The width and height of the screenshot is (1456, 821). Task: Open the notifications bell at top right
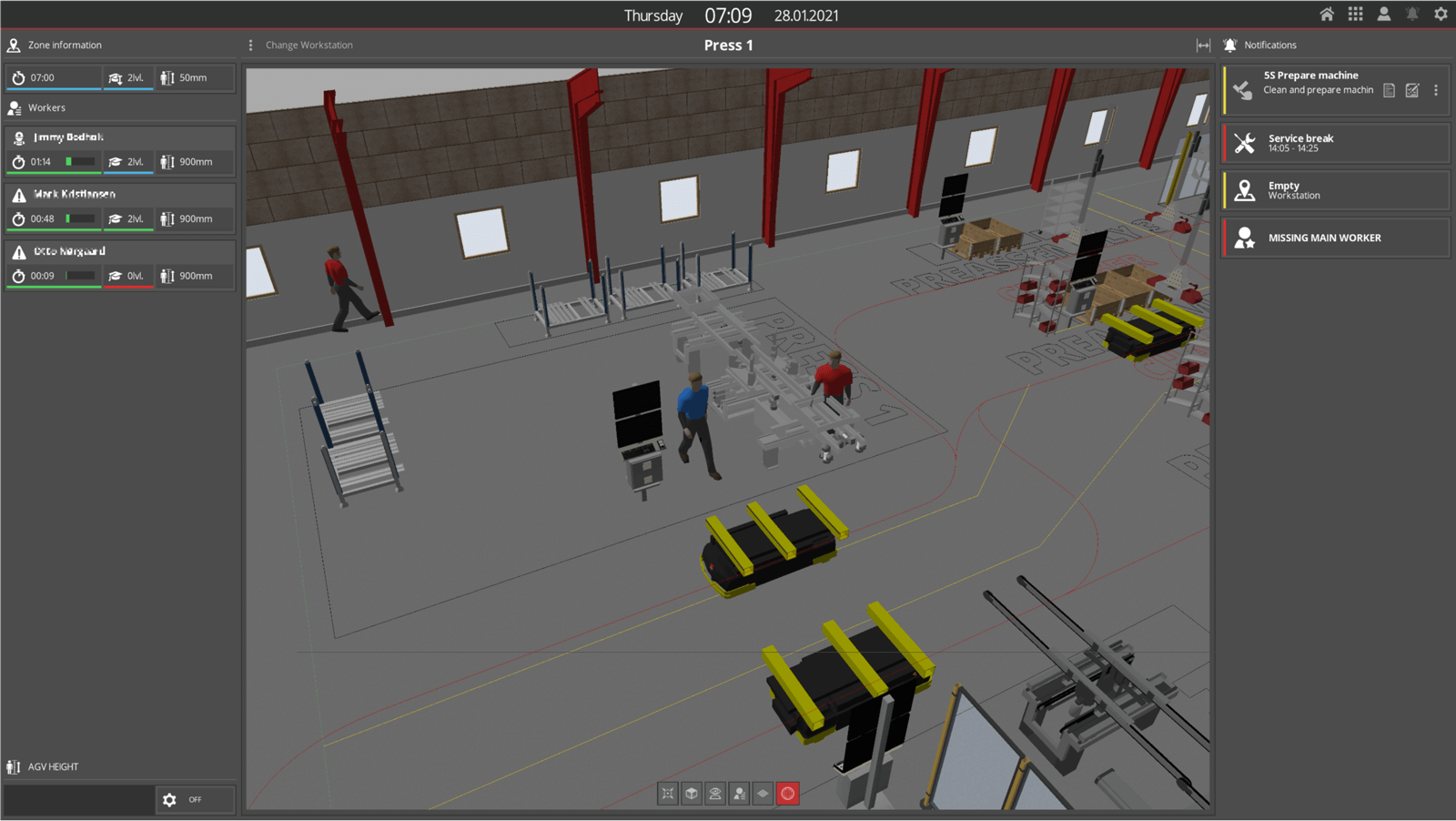[x=1412, y=14]
